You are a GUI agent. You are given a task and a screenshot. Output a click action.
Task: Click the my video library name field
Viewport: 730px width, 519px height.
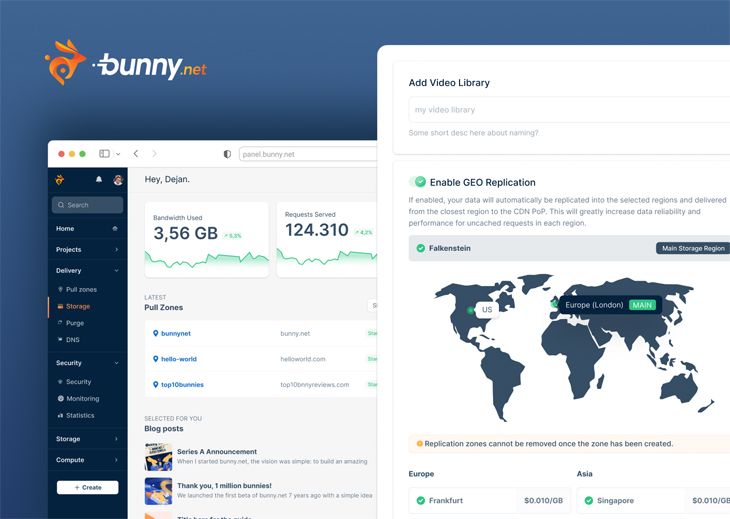click(x=569, y=110)
